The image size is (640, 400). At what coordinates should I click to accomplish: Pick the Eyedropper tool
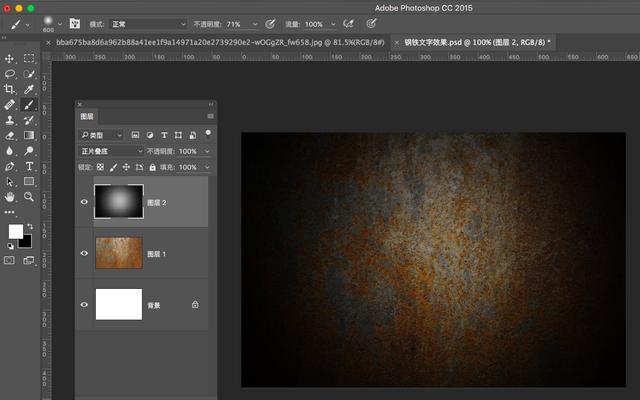[29, 89]
